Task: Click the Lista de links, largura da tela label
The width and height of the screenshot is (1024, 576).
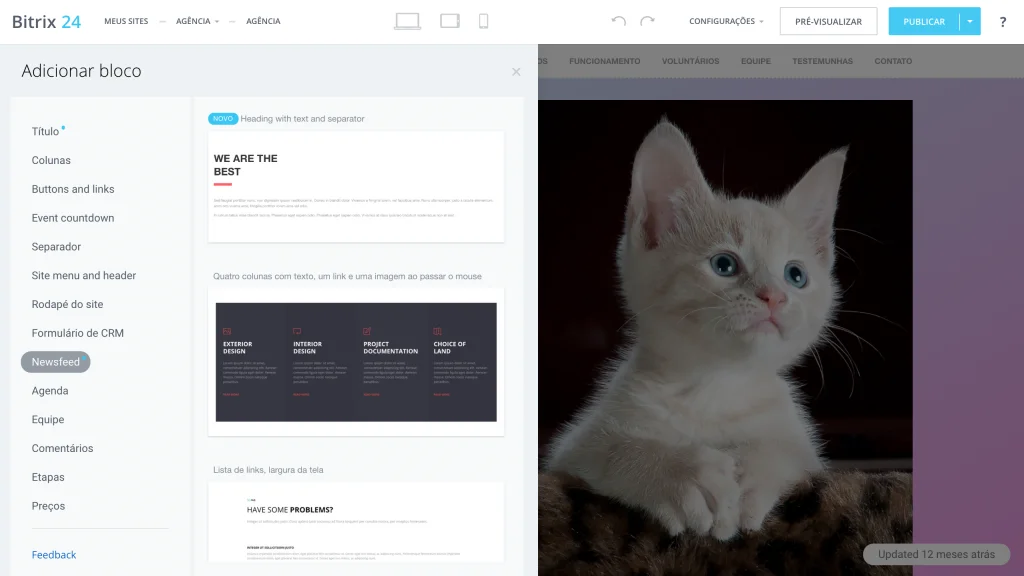Action: click(x=268, y=470)
